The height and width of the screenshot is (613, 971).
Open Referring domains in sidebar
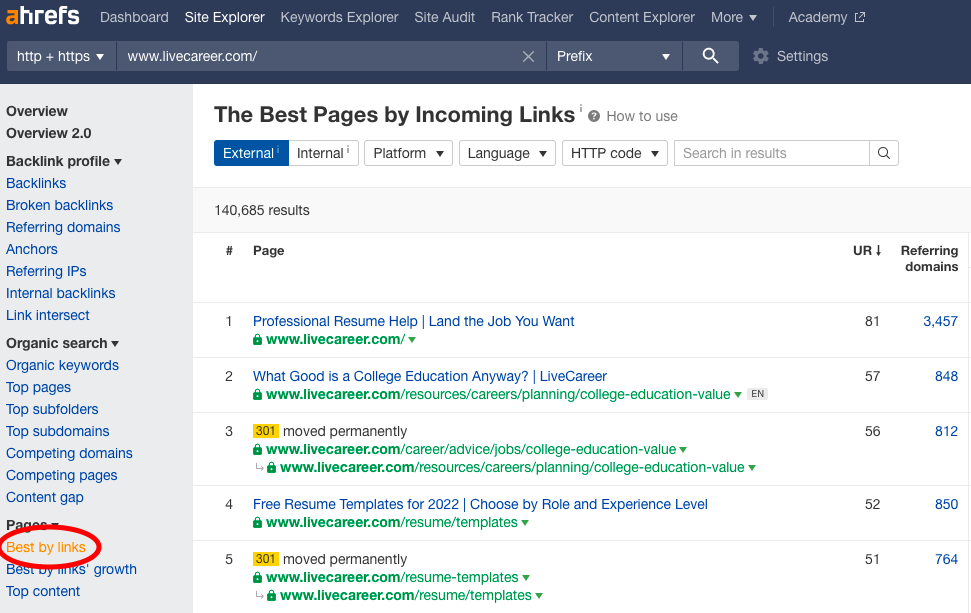click(63, 227)
